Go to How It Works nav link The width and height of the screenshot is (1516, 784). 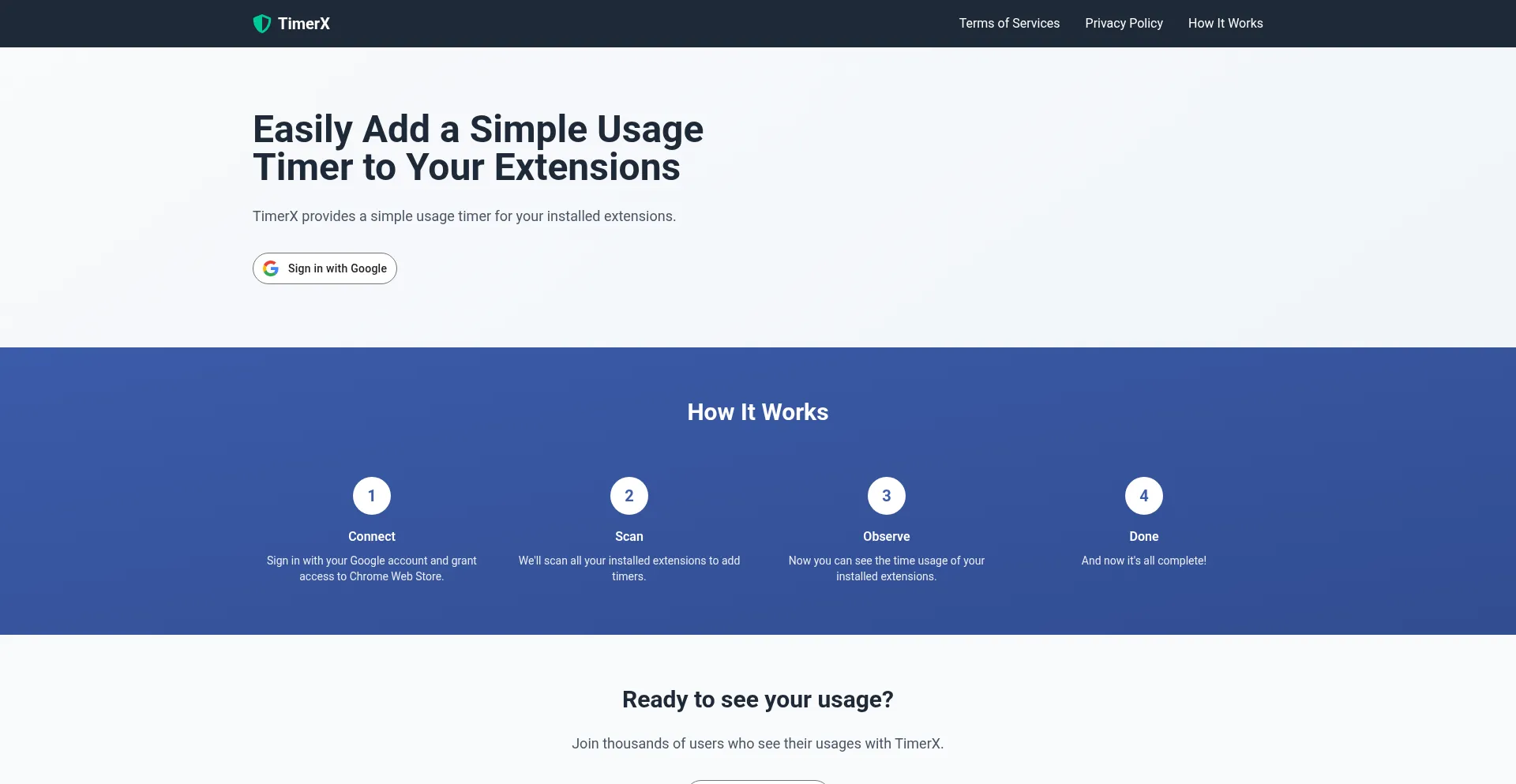(x=1225, y=24)
